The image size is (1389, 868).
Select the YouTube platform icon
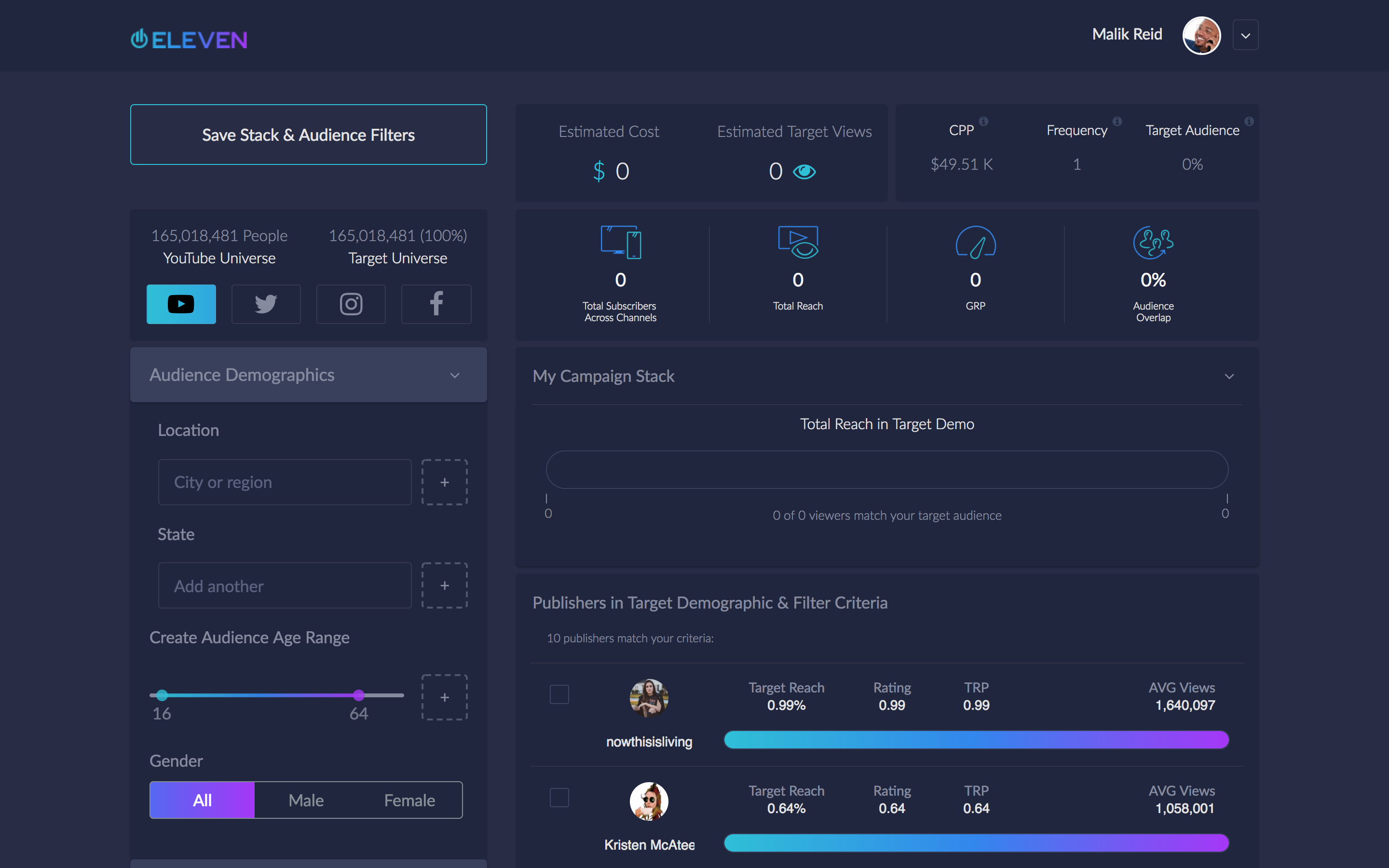coord(181,304)
